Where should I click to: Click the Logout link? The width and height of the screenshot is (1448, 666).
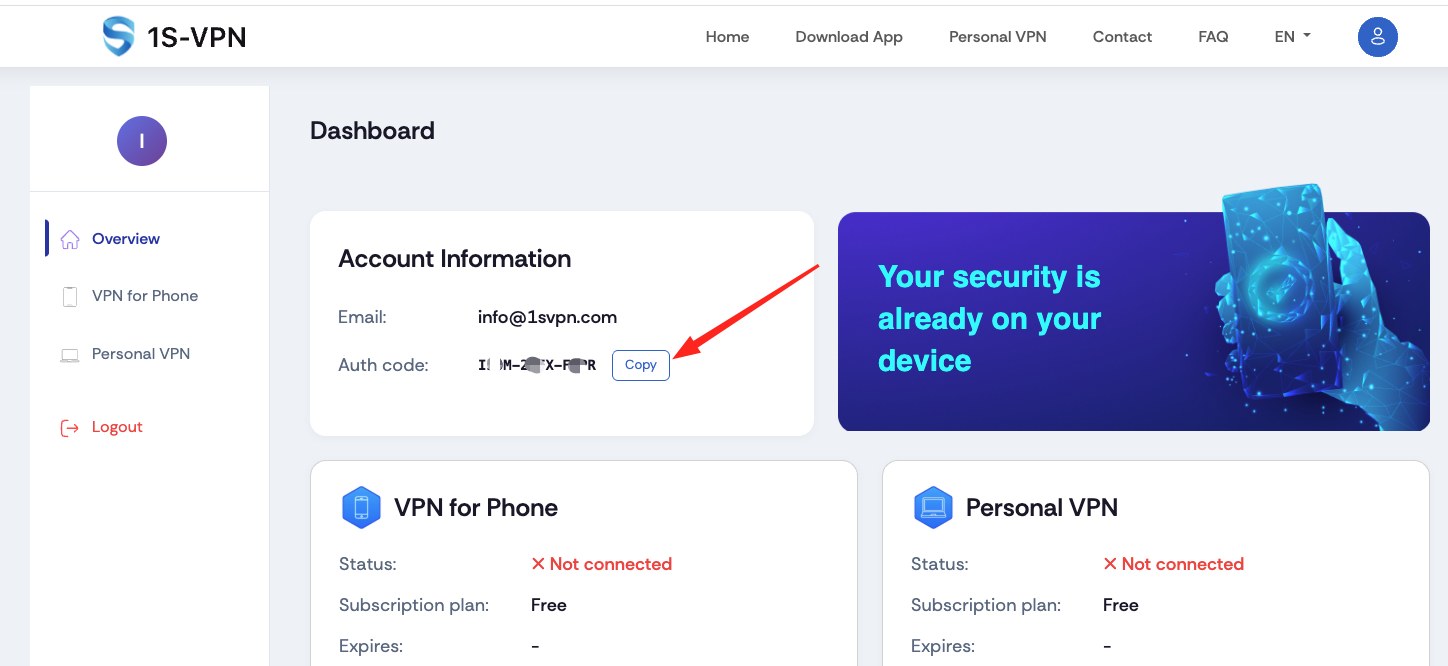point(117,427)
